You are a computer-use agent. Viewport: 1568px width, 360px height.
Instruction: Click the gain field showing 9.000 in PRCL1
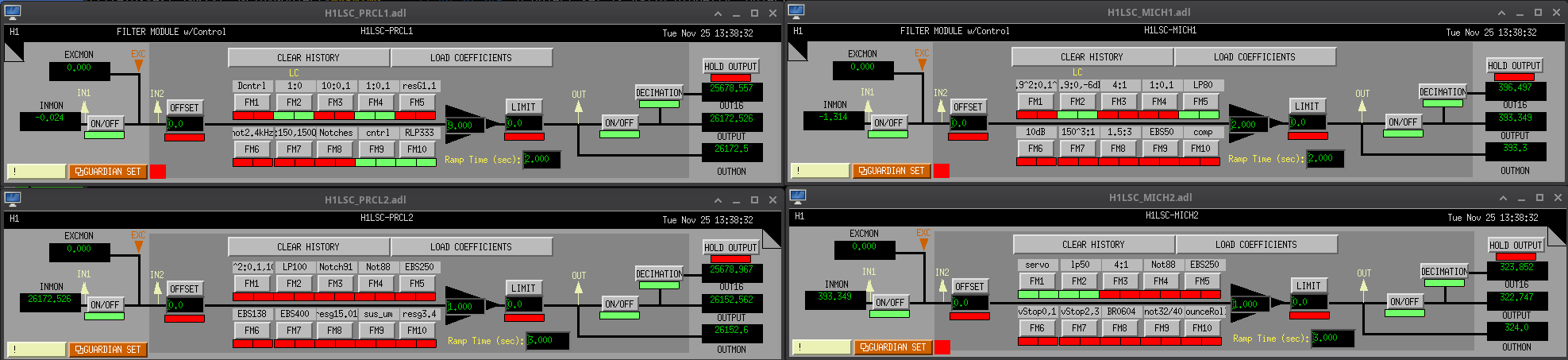[x=461, y=126]
